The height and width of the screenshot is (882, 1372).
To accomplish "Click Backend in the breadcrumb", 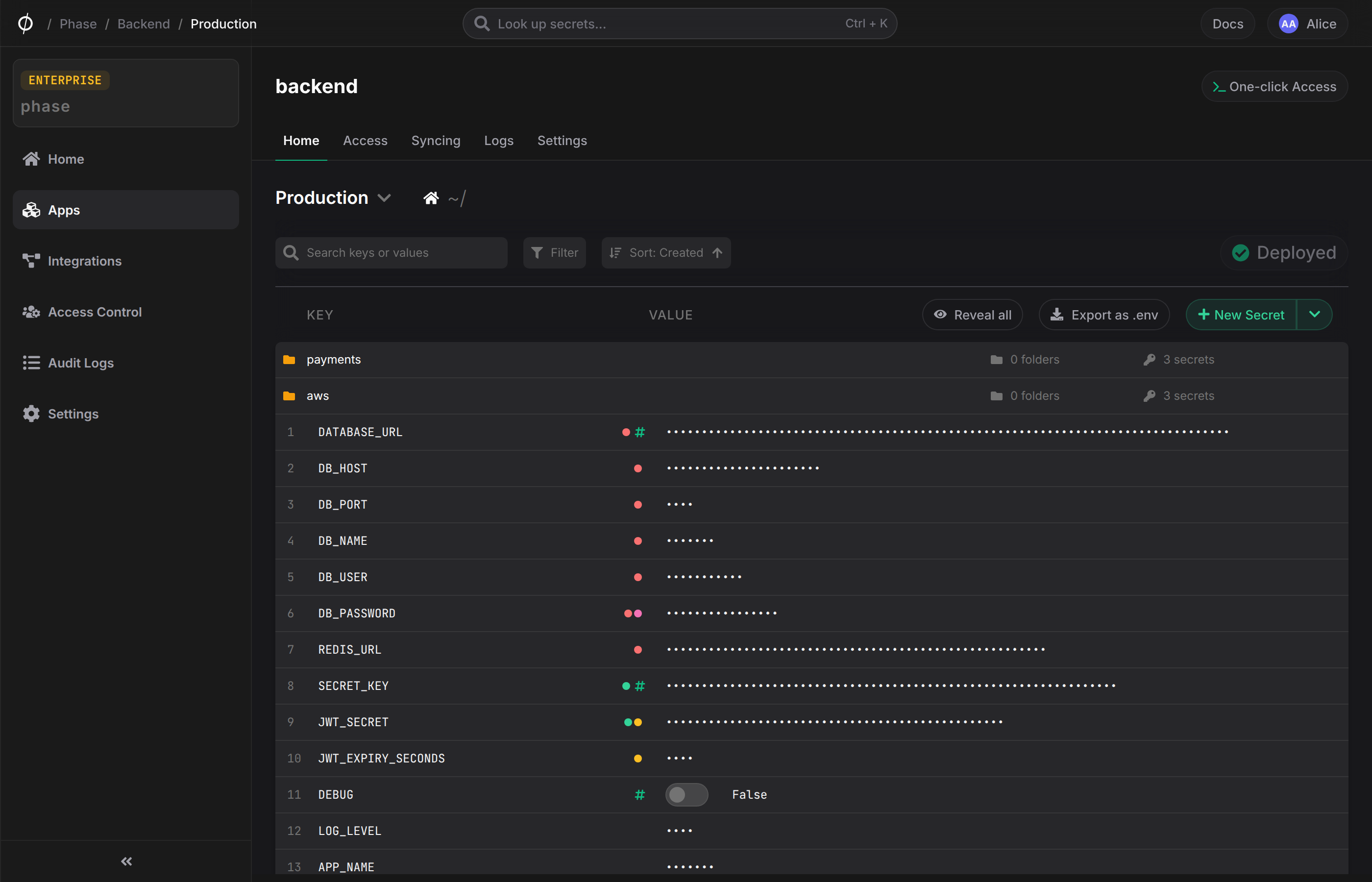I will tap(144, 24).
